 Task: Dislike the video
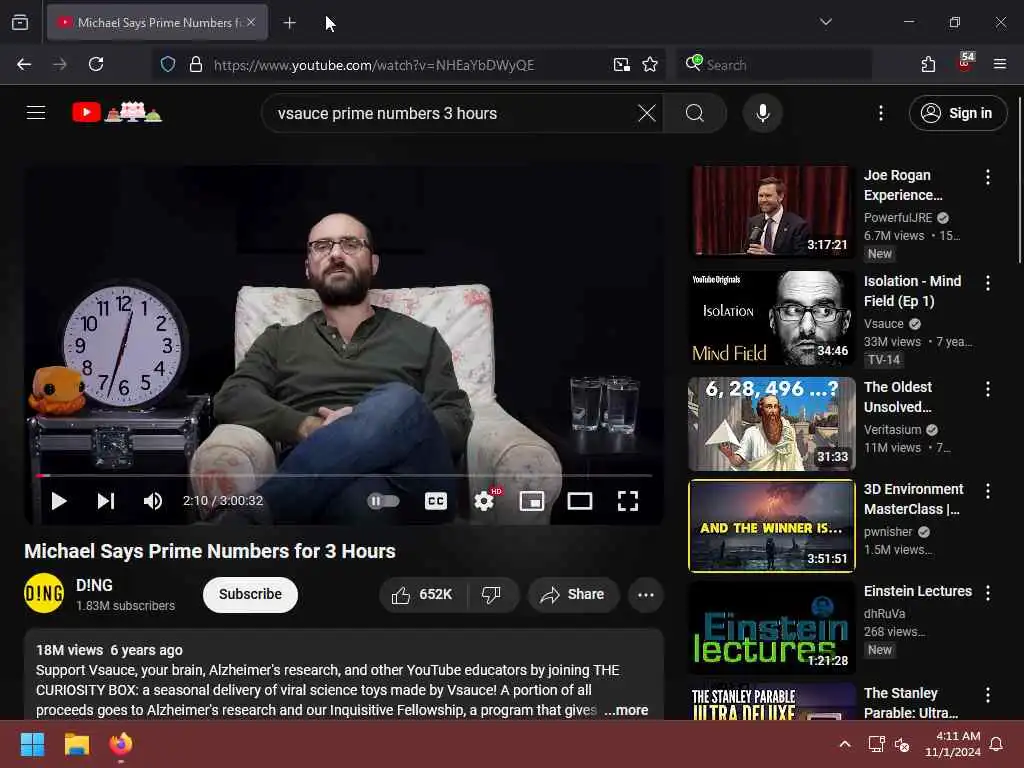pyautogui.click(x=493, y=594)
